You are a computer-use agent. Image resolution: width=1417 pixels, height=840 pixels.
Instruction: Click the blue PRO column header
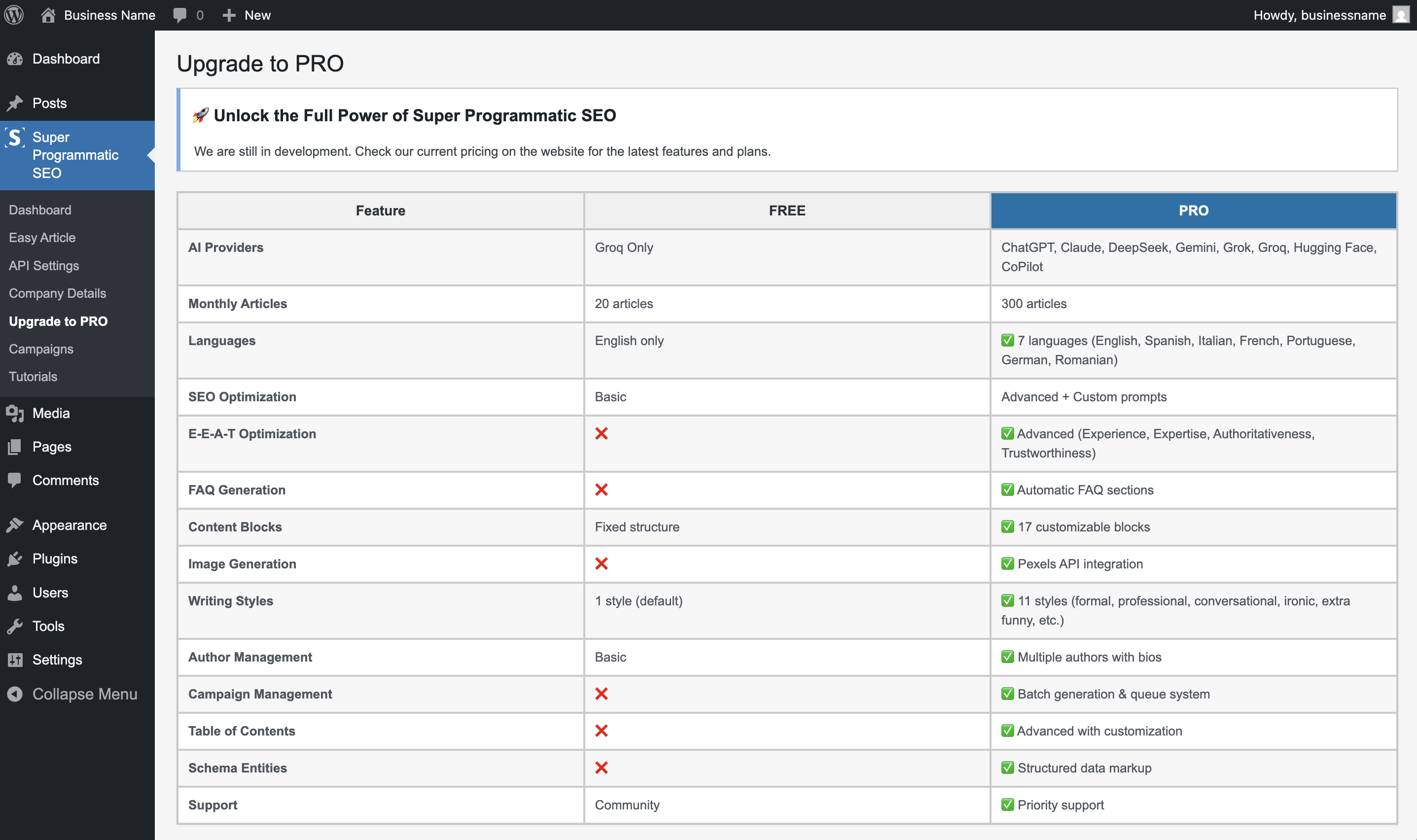pos(1193,210)
